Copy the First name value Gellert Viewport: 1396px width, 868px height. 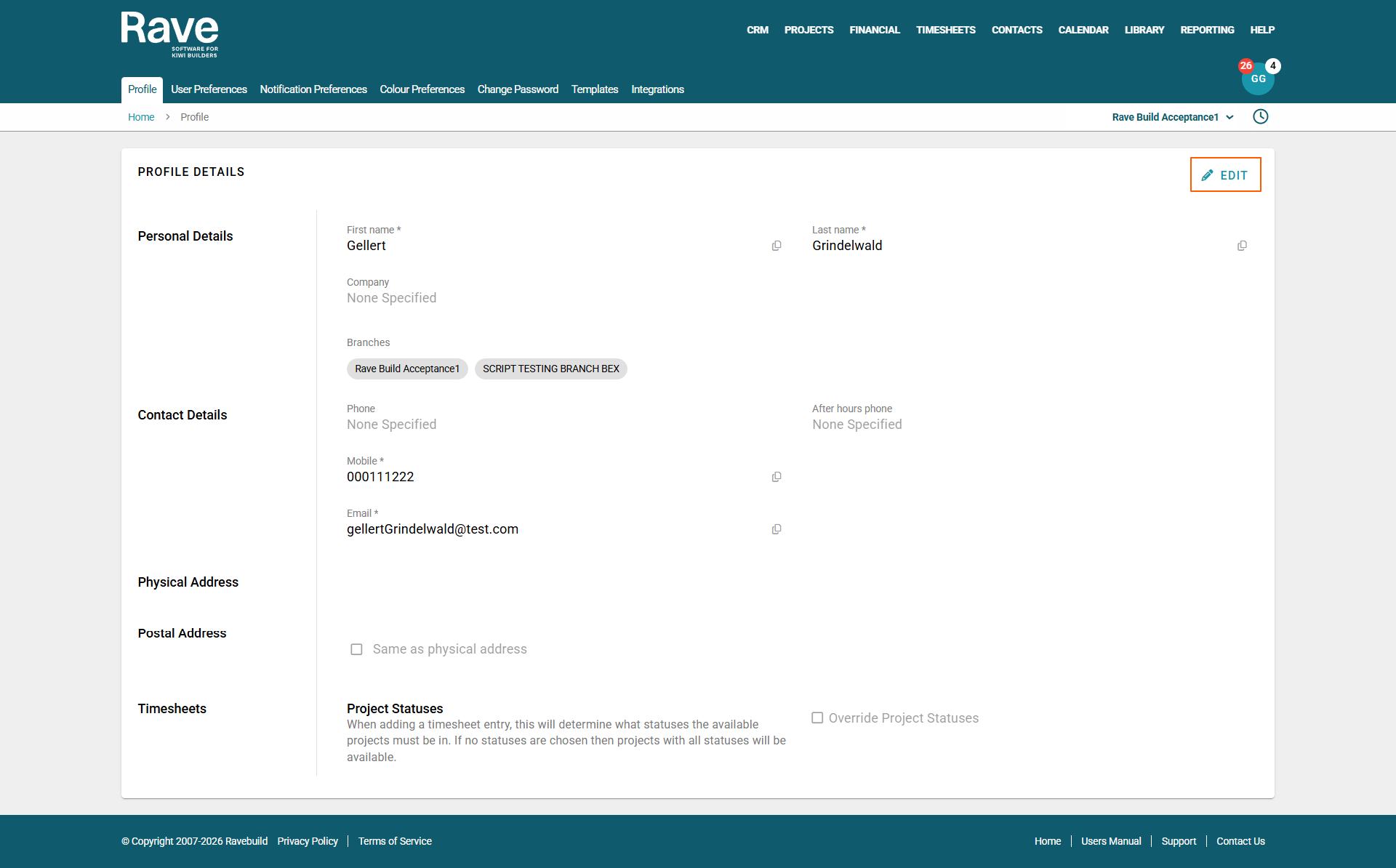click(777, 246)
